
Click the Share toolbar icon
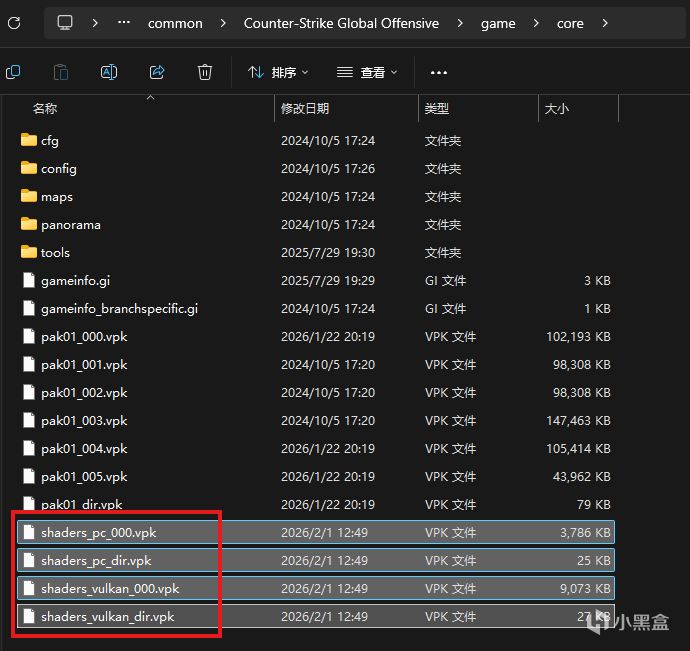point(157,72)
